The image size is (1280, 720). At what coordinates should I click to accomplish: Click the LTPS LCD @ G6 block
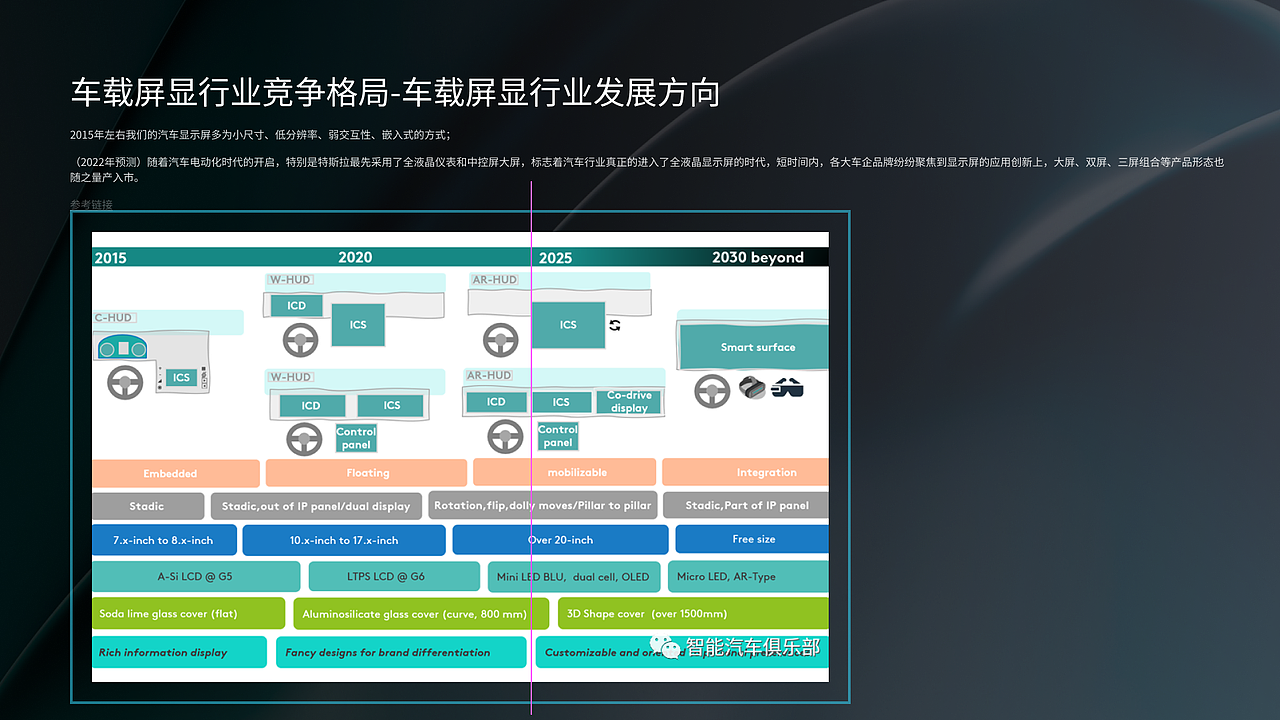click(x=394, y=576)
